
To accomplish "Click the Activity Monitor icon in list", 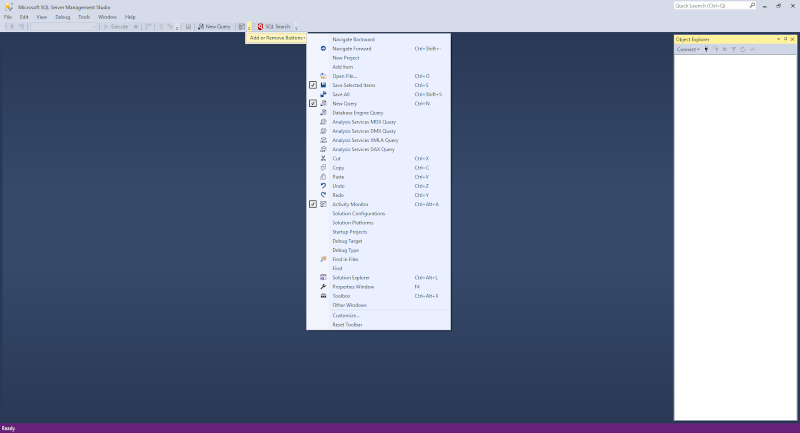I will pos(323,204).
